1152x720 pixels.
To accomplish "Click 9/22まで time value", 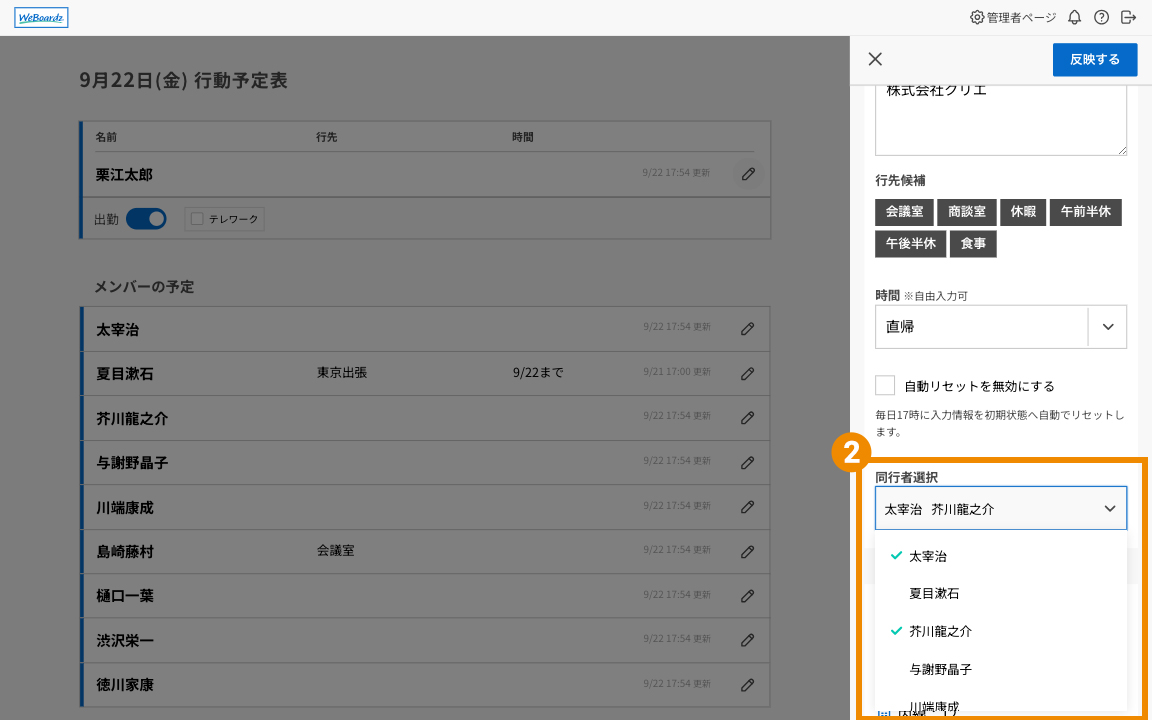I will [x=538, y=372].
